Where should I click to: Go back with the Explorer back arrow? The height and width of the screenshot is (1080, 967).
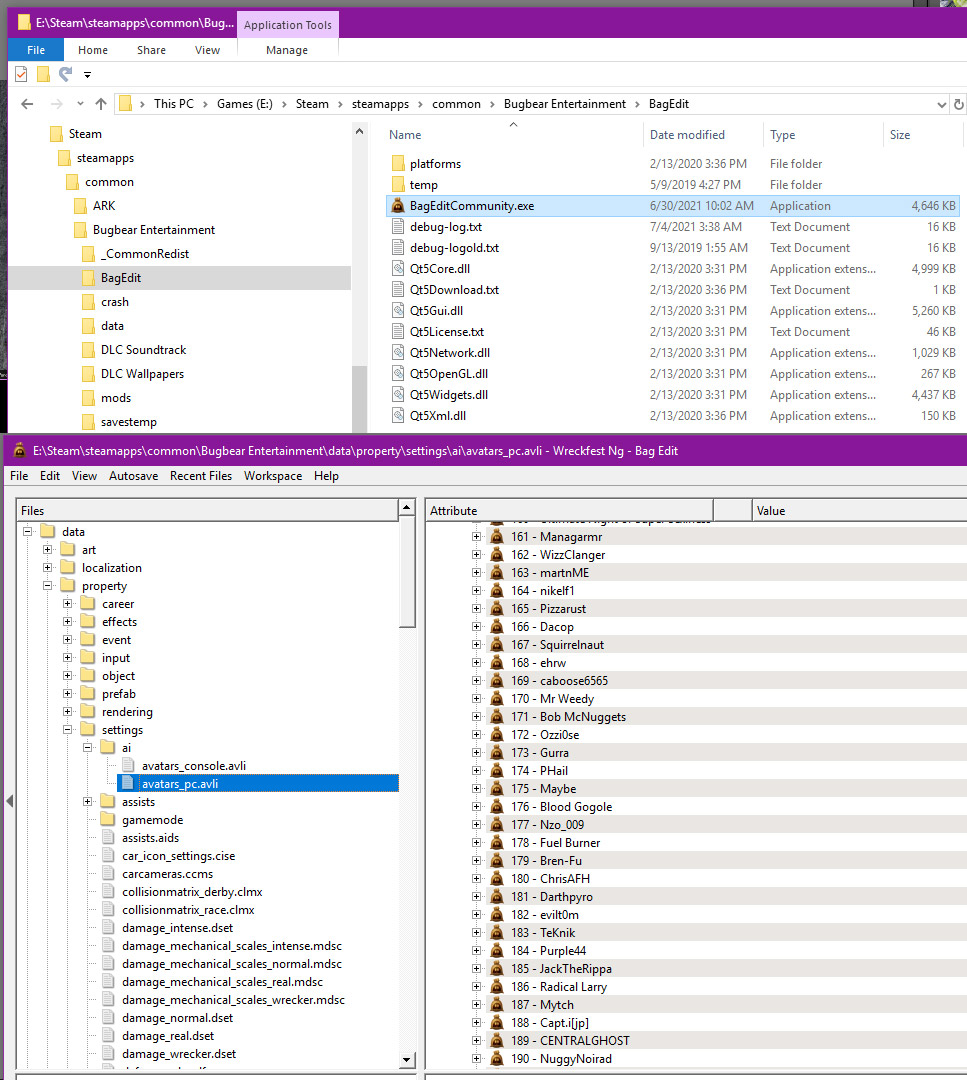(x=27, y=104)
